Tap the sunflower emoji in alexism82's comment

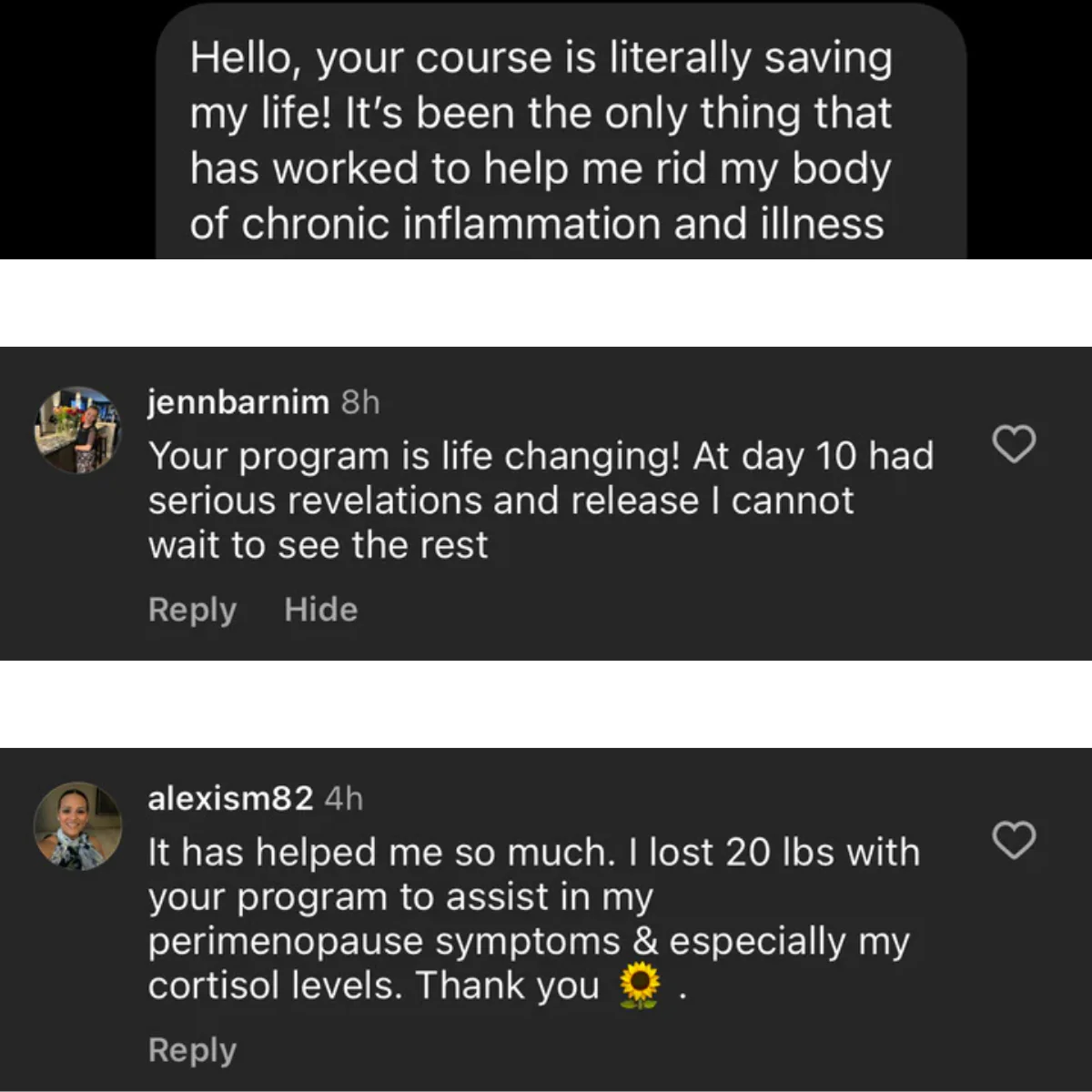tap(639, 986)
